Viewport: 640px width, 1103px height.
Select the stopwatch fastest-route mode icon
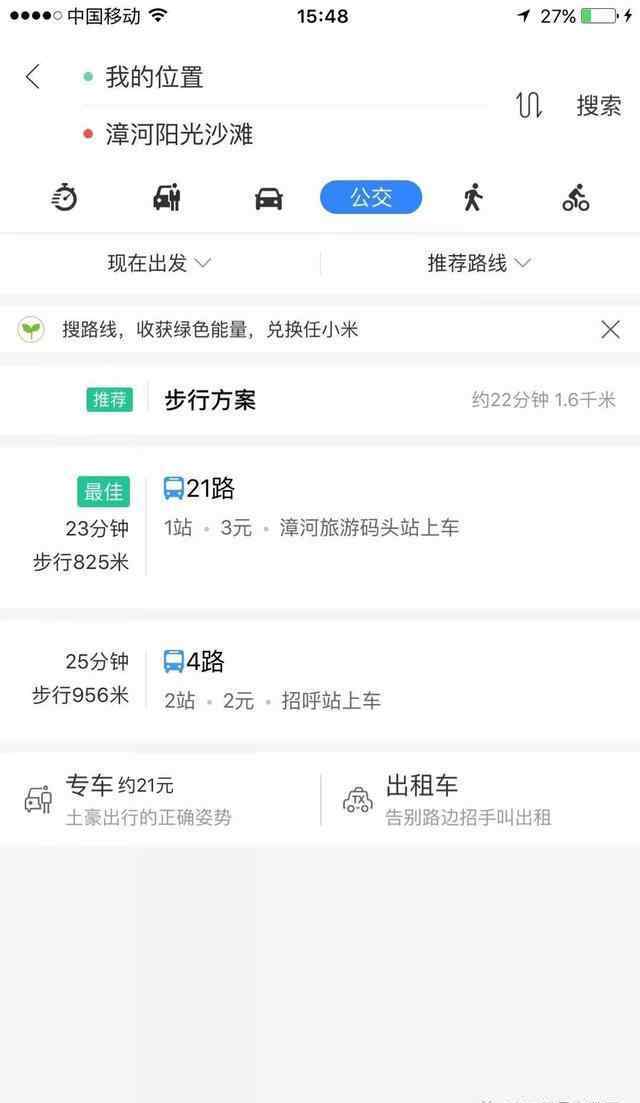[64, 197]
